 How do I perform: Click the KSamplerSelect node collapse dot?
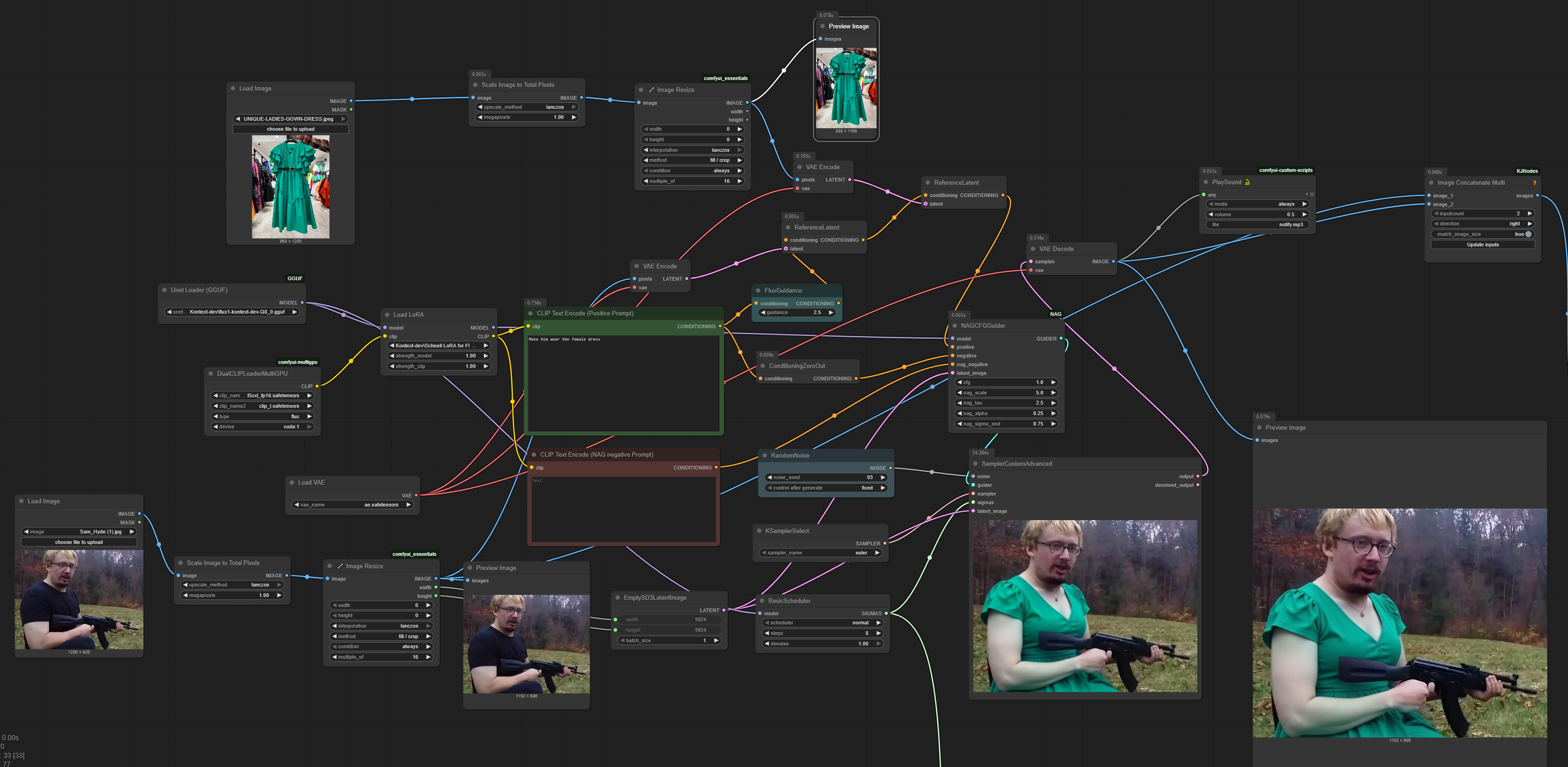759,532
